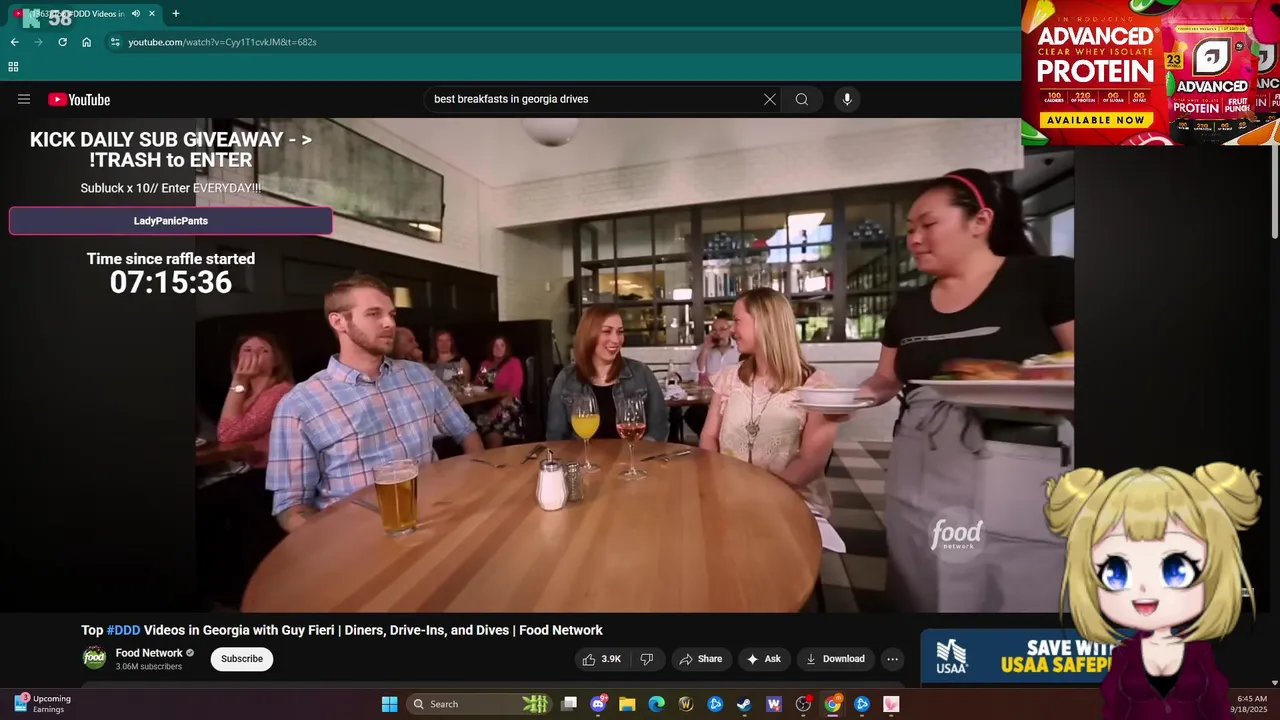Mute the tab using speaker icon
The height and width of the screenshot is (720, 1280).
click(x=135, y=14)
